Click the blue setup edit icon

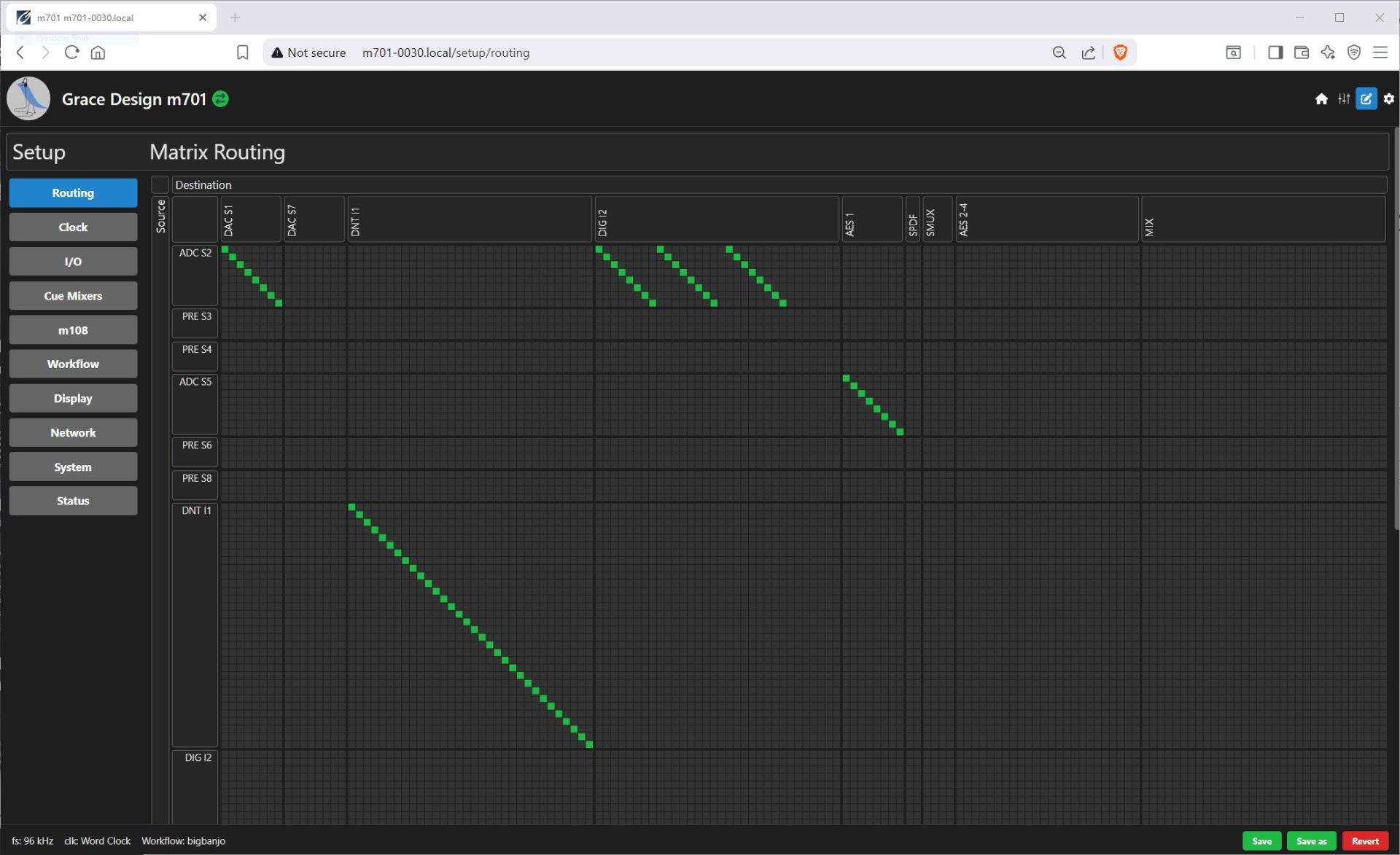1366,99
